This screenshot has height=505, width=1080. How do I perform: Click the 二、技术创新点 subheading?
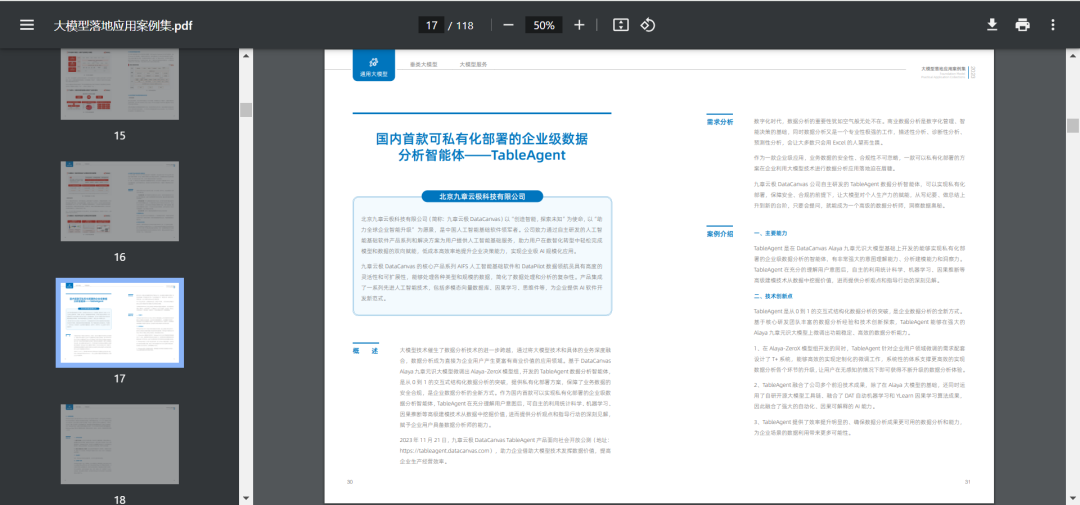[x=773, y=296]
